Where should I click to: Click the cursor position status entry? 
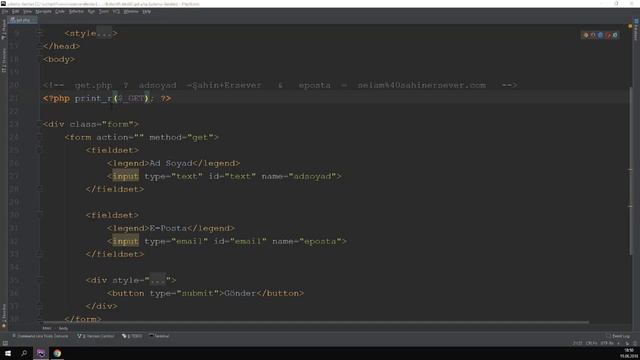(577, 343)
